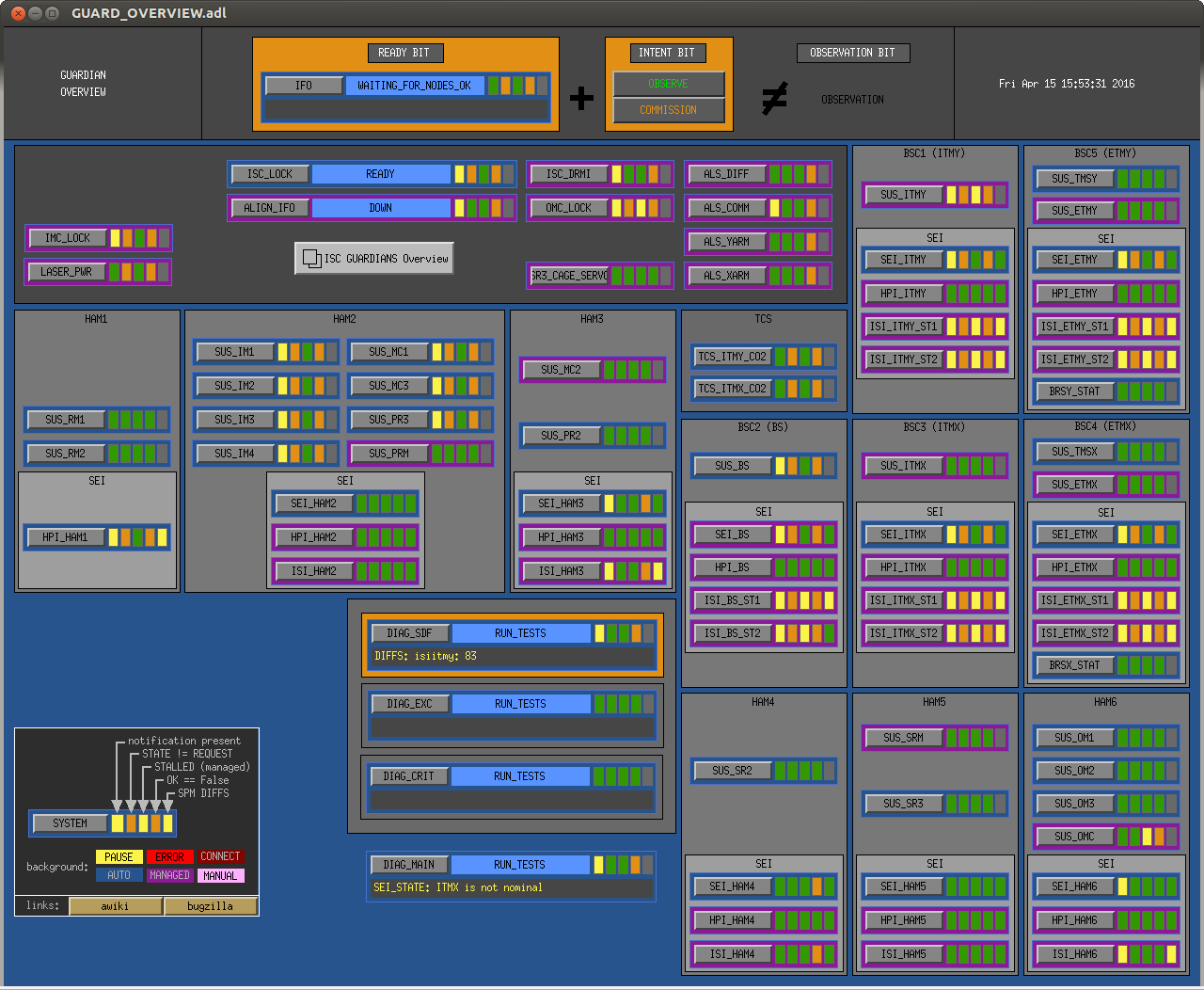Click the OBSERVATION BIT label

coord(853,53)
